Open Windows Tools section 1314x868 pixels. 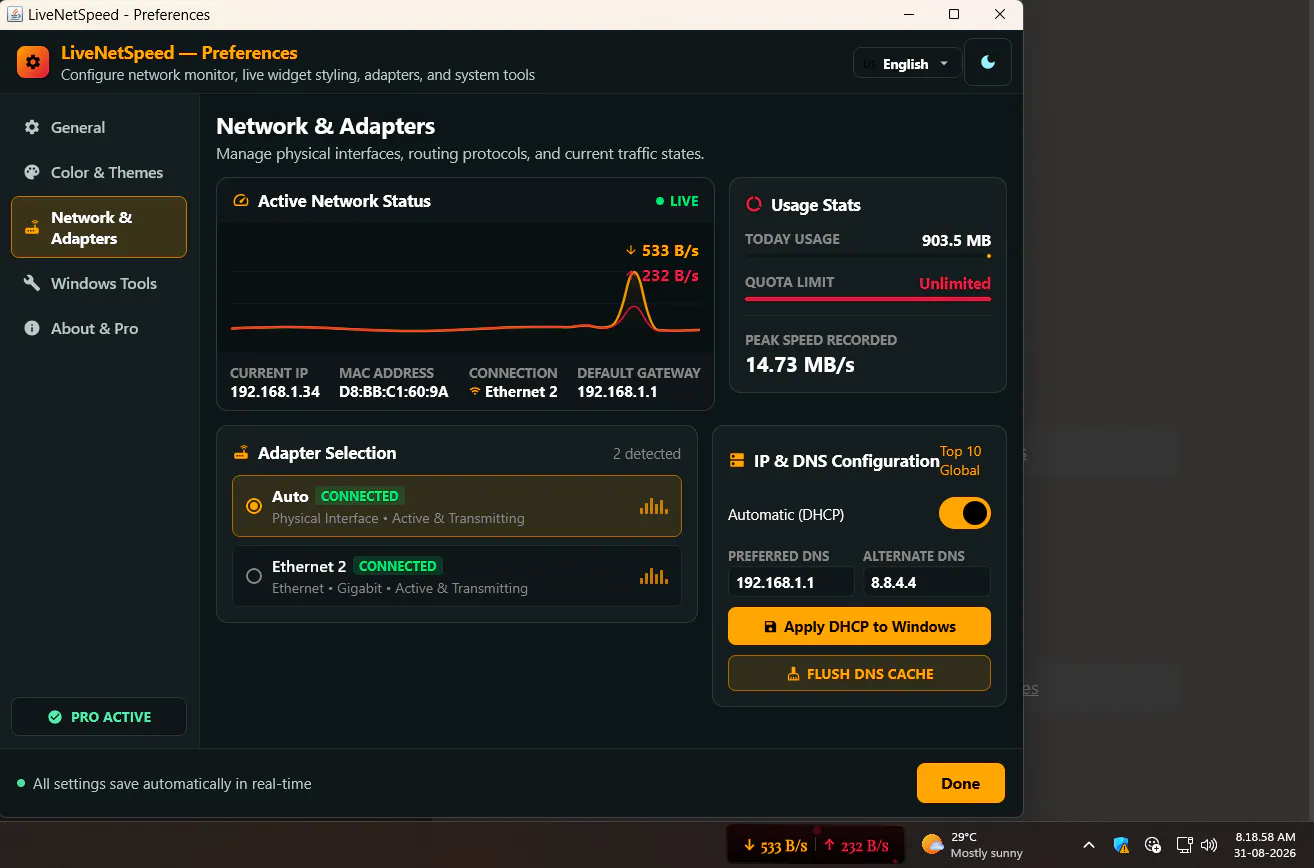[98, 283]
